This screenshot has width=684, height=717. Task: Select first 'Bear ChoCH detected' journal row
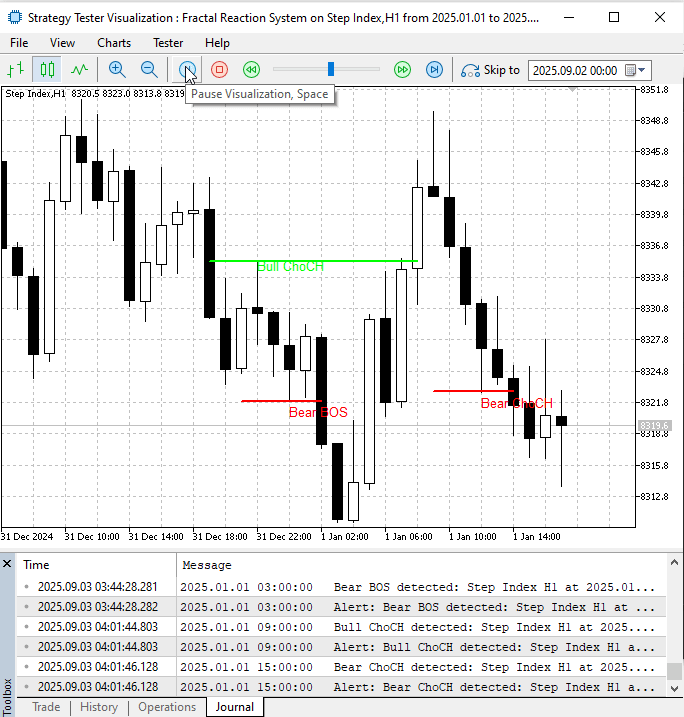[341, 667]
